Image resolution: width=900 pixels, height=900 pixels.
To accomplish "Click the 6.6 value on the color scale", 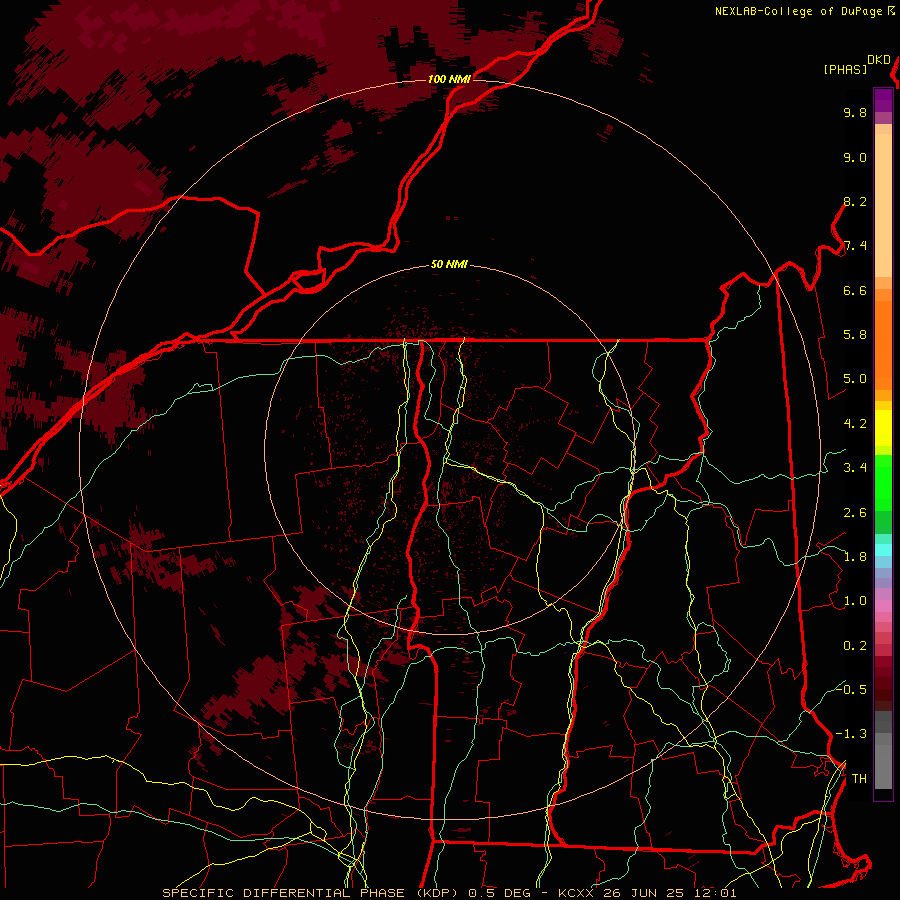I will click(855, 290).
